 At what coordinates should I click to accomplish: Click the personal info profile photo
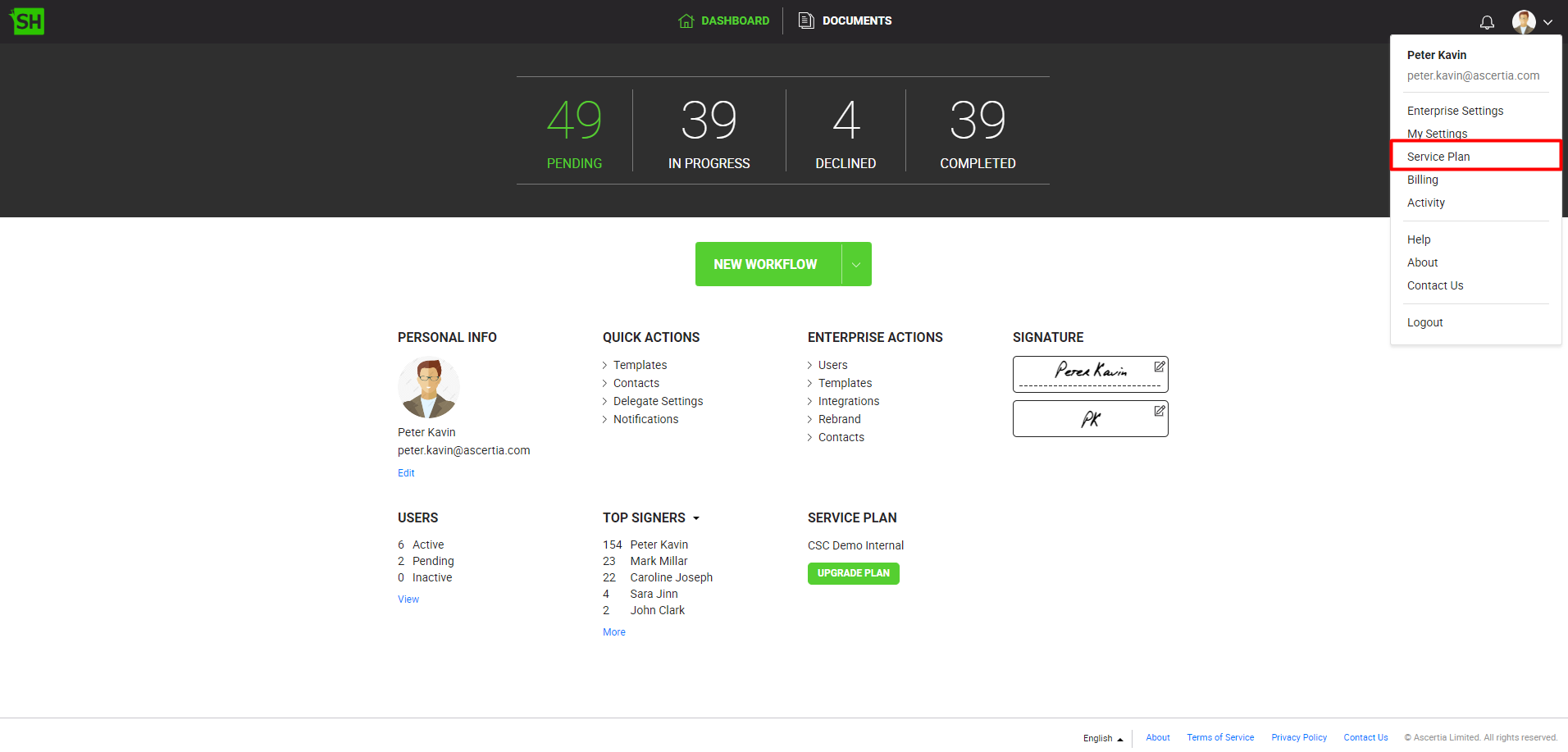coord(428,388)
